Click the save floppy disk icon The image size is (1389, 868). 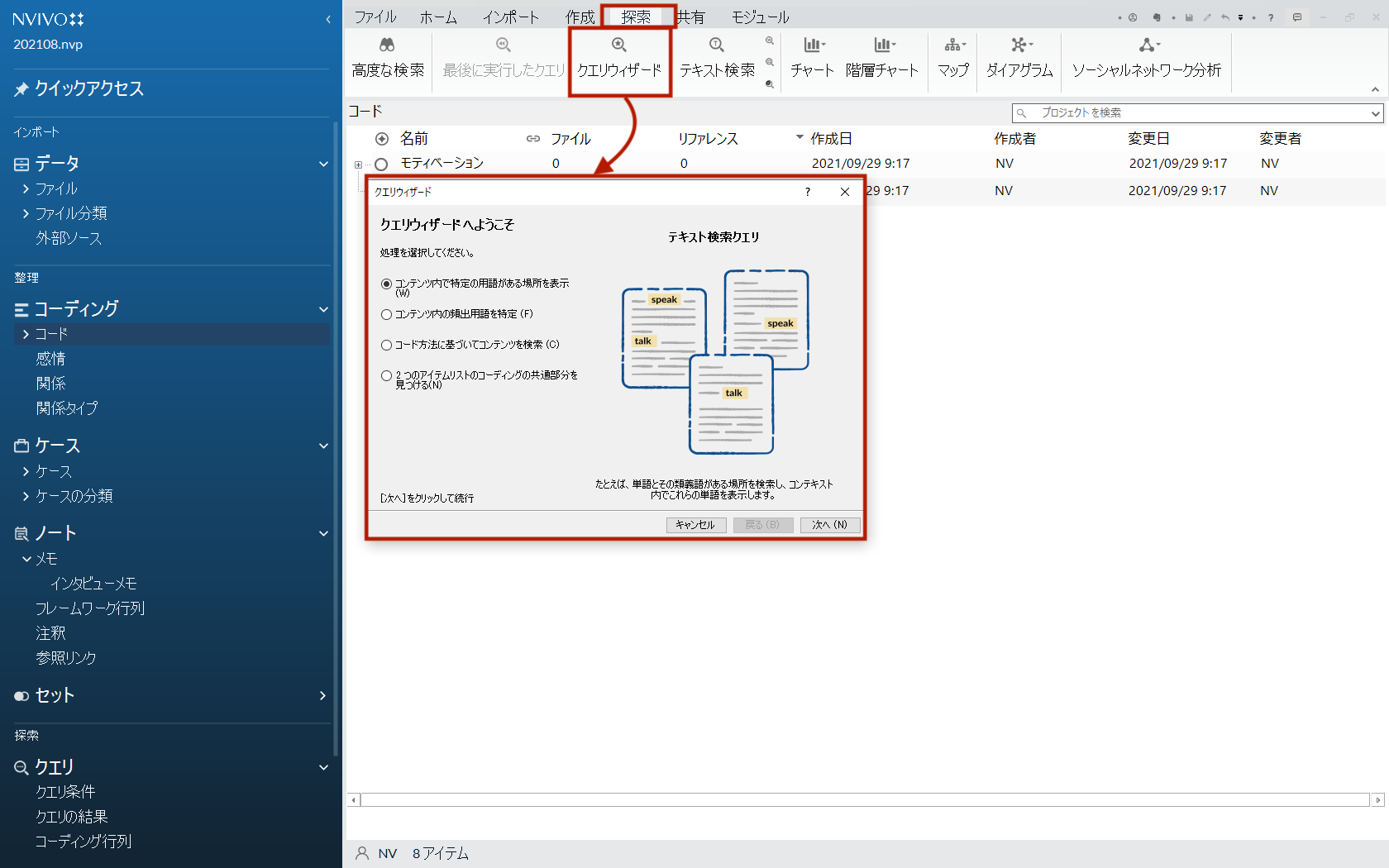[1189, 17]
